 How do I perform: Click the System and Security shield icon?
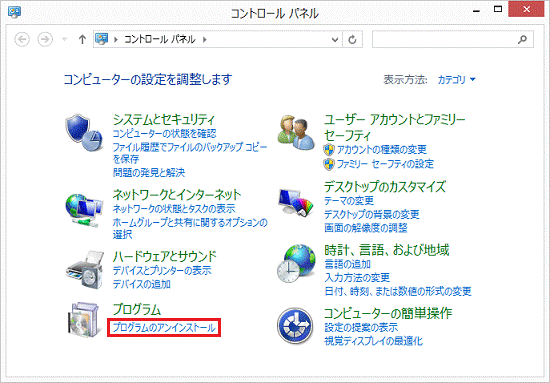coord(84,133)
